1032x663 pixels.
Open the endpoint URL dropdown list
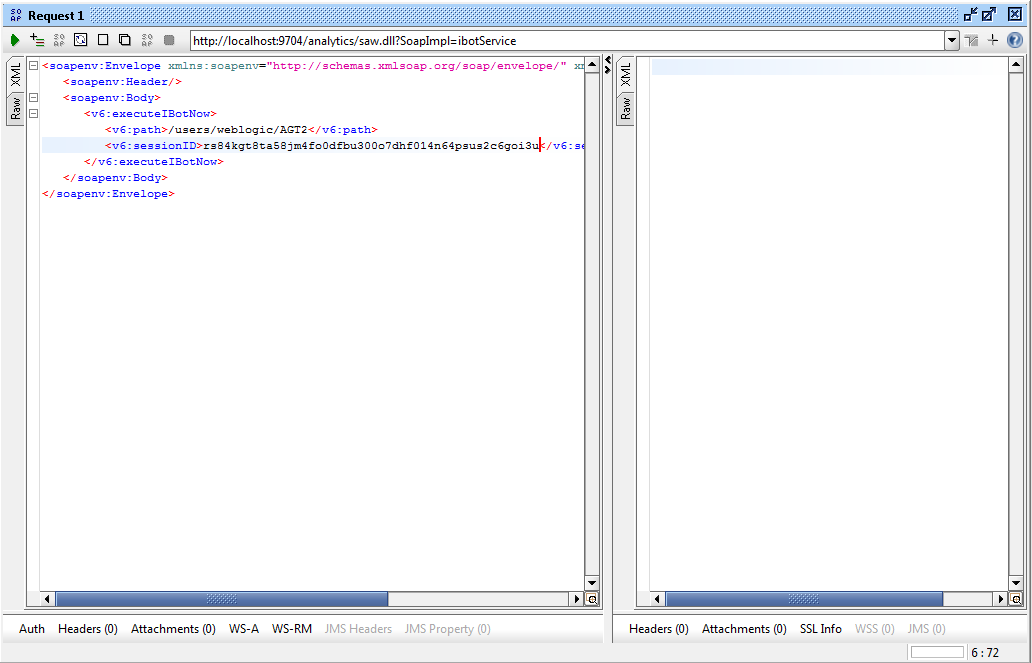952,41
